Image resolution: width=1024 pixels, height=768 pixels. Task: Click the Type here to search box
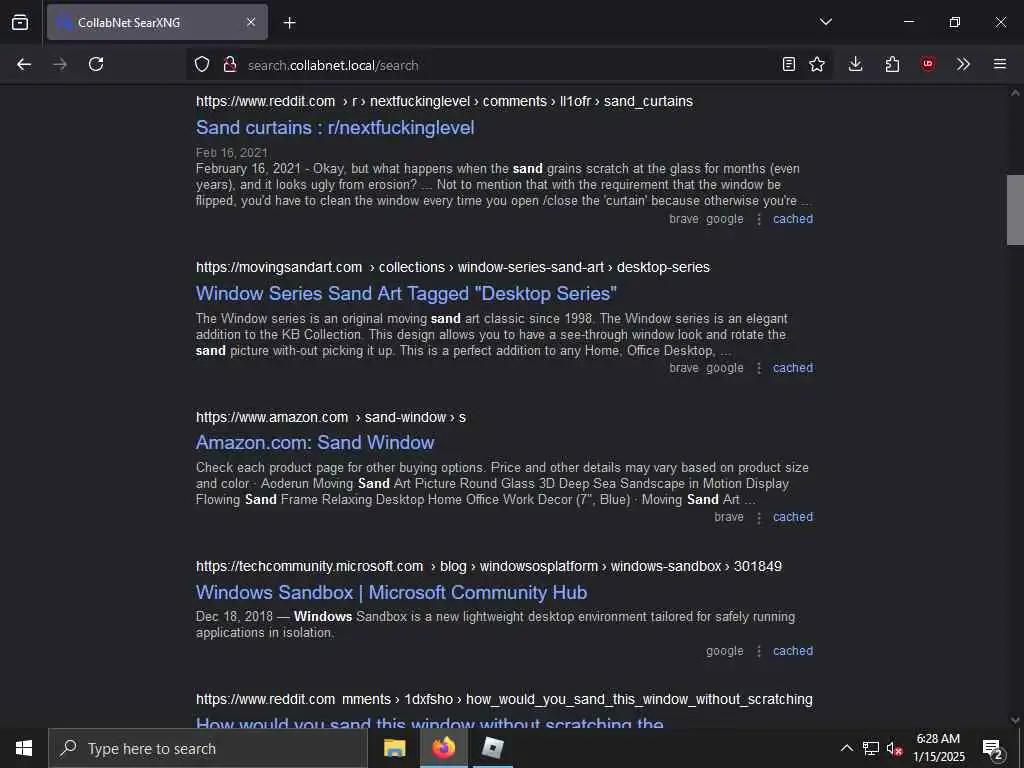click(x=208, y=748)
